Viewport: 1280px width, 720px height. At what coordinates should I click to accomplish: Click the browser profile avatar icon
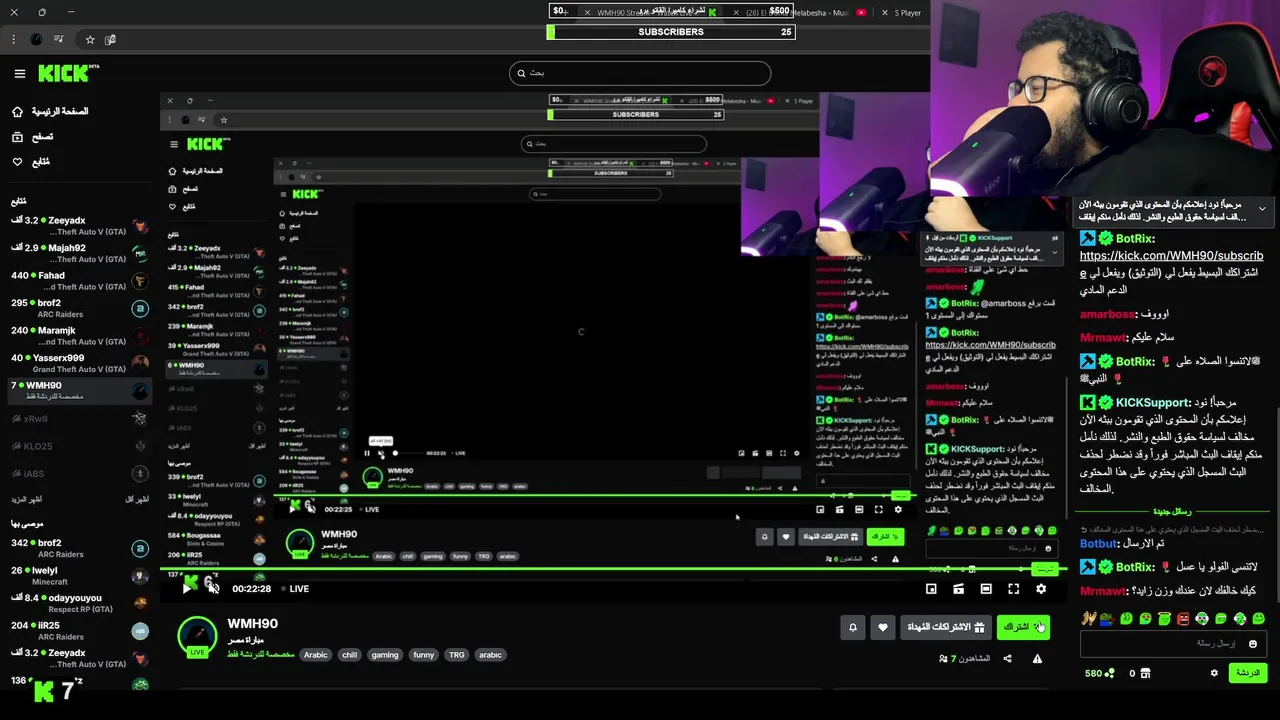coord(37,39)
